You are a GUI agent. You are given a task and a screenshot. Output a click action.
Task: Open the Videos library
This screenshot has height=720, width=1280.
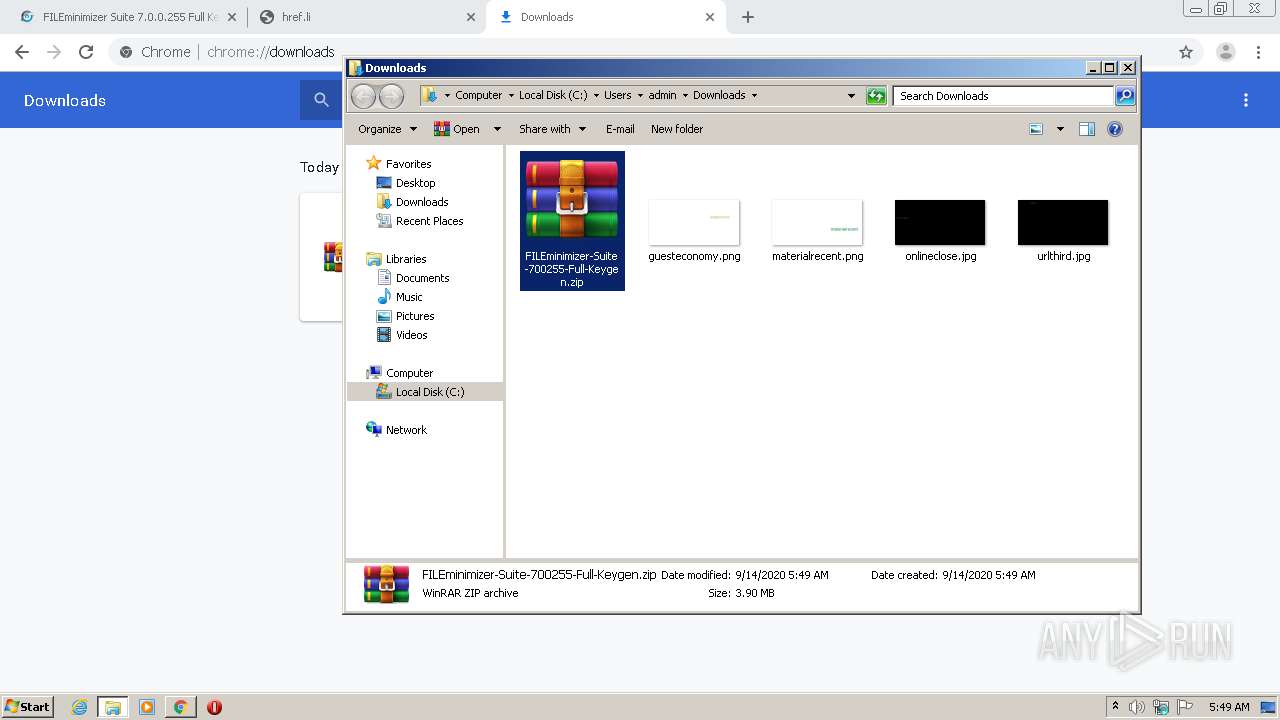tap(411, 335)
